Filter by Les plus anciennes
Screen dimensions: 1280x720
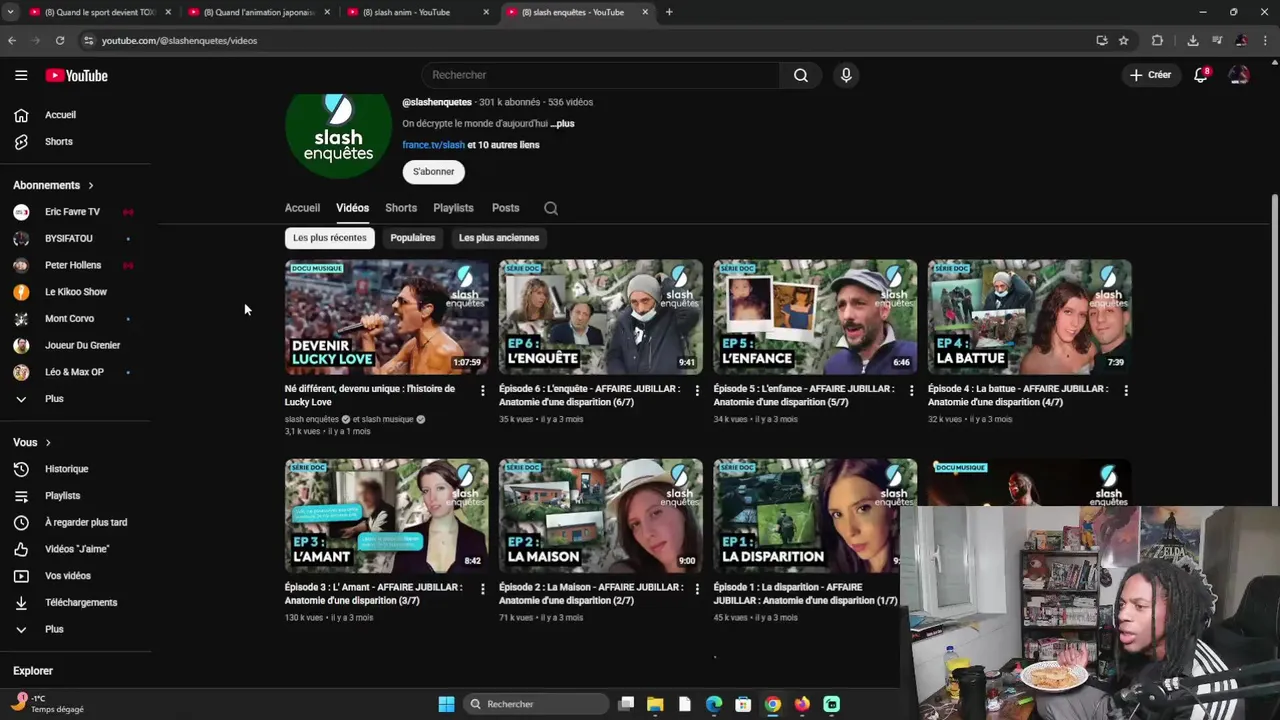pyautogui.click(x=499, y=238)
